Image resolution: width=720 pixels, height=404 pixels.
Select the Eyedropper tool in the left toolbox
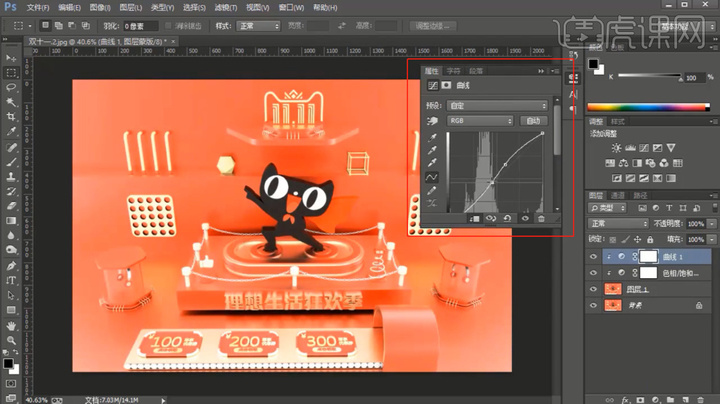tap(11, 131)
